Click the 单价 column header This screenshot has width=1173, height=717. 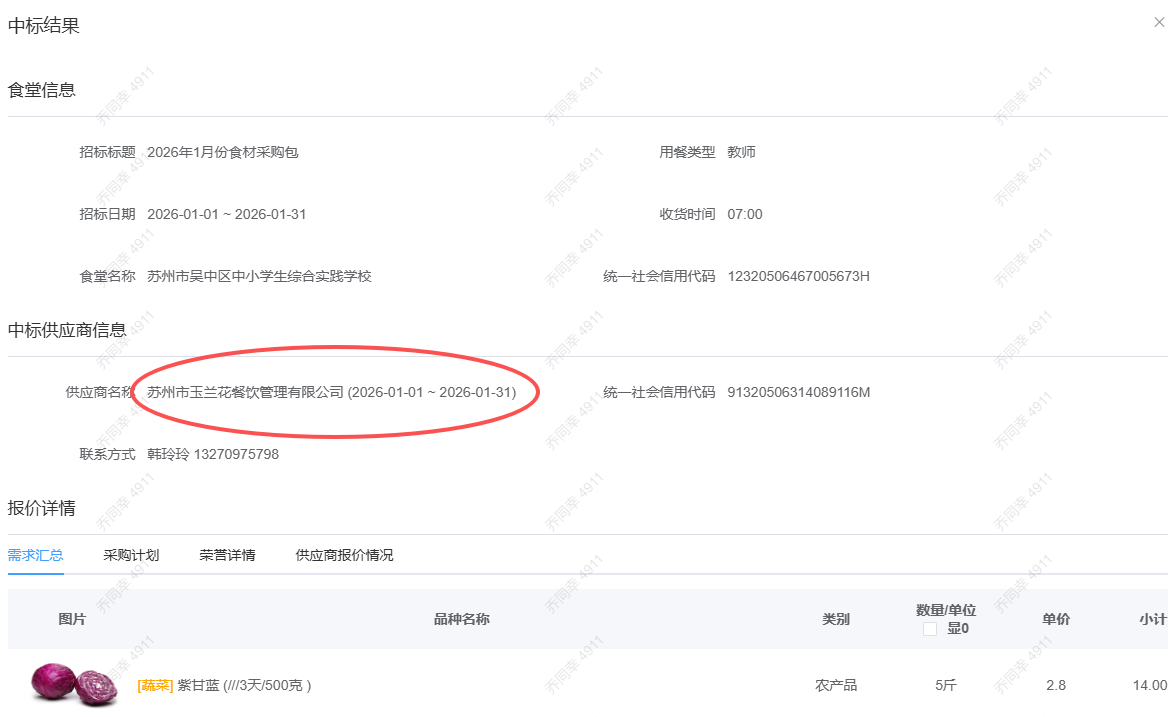tap(1056, 619)
